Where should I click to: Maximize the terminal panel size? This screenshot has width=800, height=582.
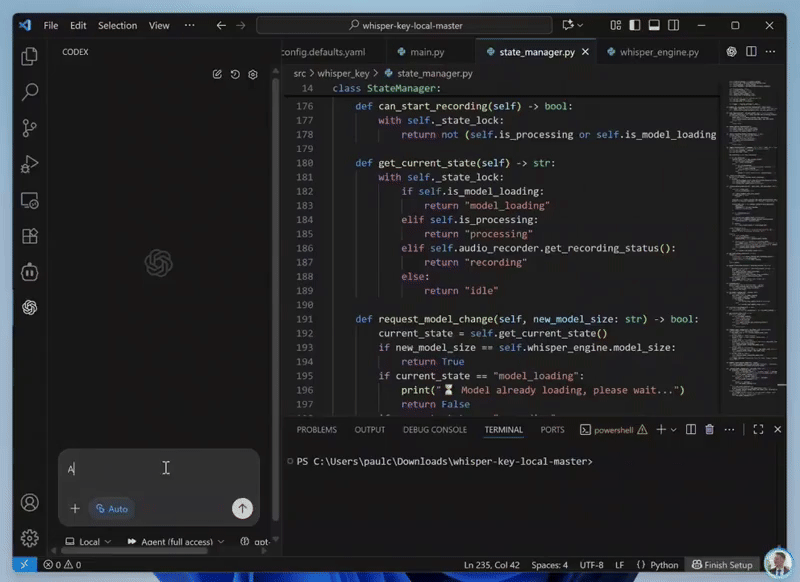[758, 429]
